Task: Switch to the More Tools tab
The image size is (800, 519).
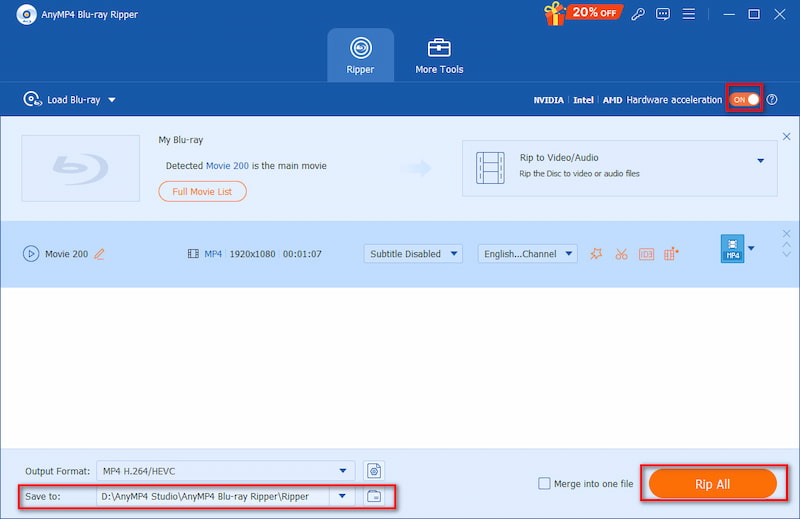Action: [x=439, y=56]
